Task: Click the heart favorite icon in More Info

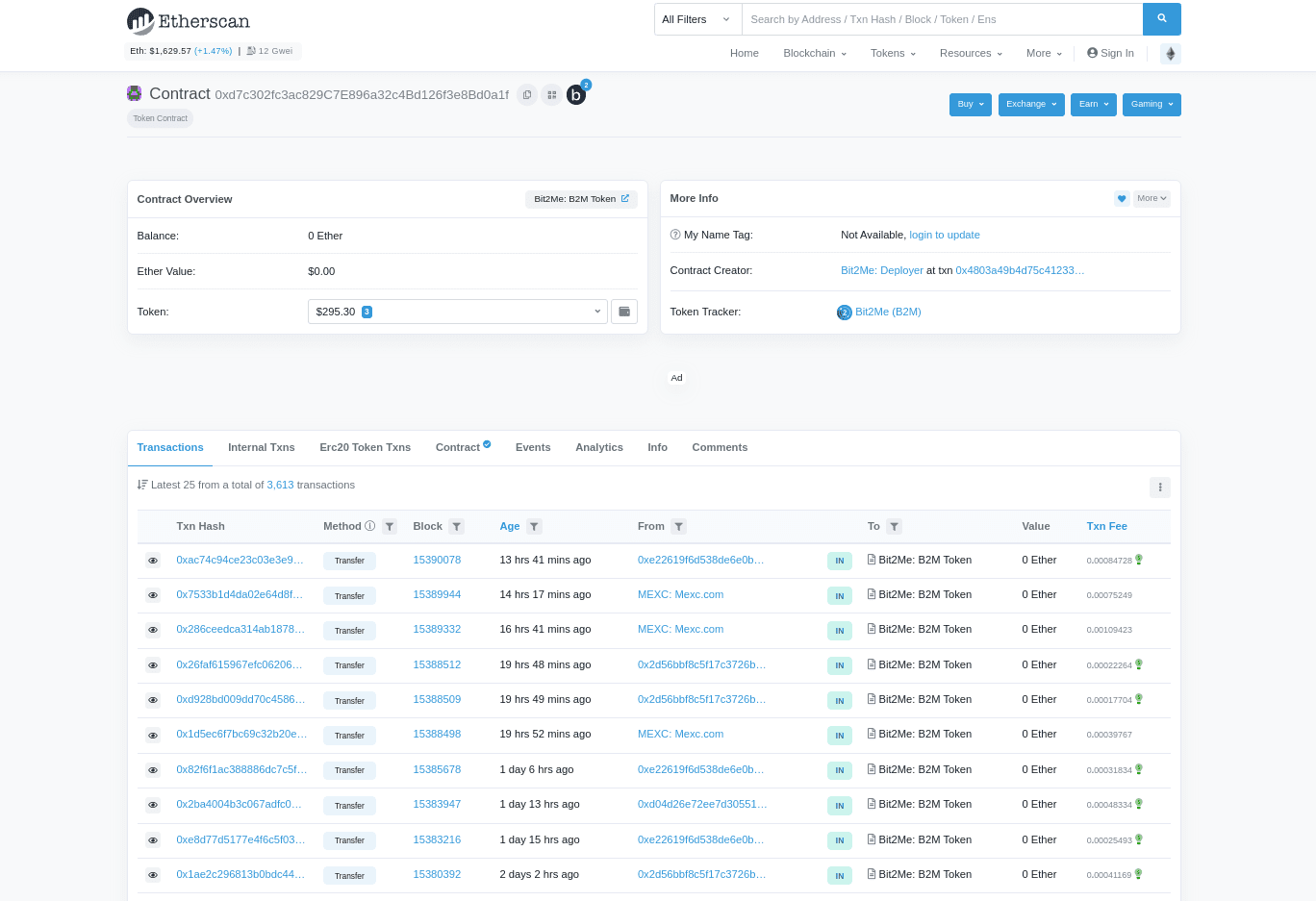Action: [1122, 198]
